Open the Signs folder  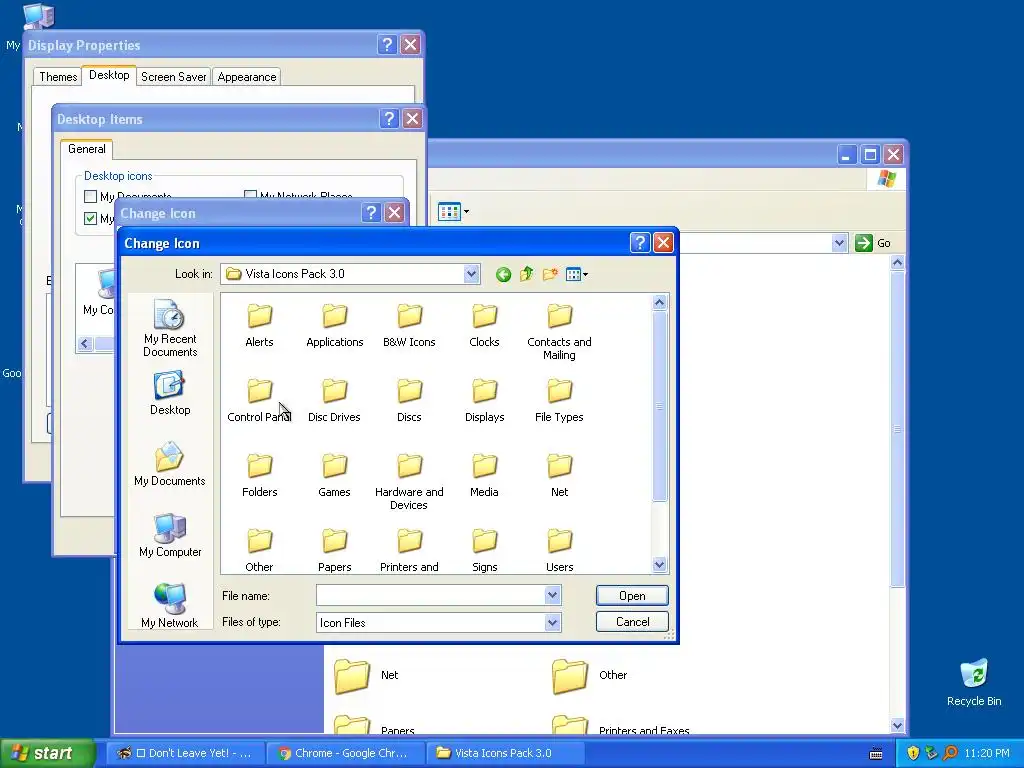click(x=484, y=551)
